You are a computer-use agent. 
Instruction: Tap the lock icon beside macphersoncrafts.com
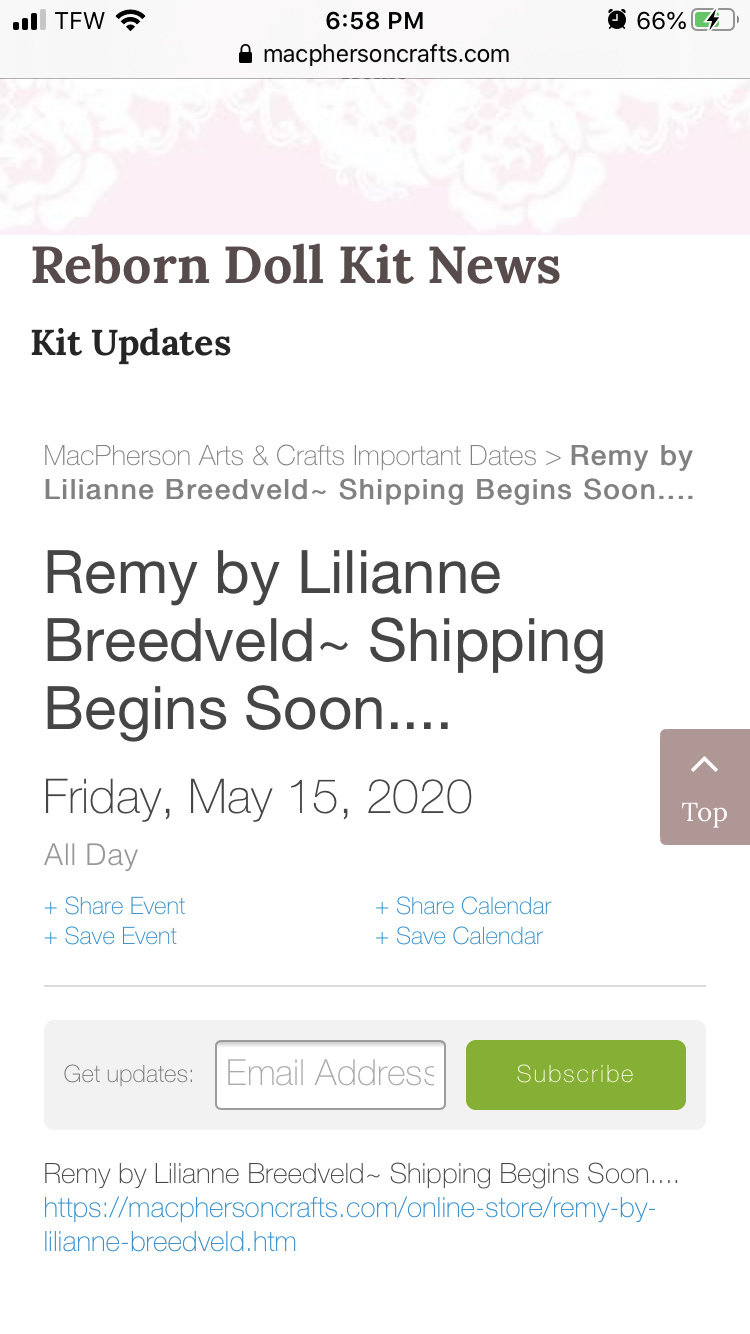[246, 54]
